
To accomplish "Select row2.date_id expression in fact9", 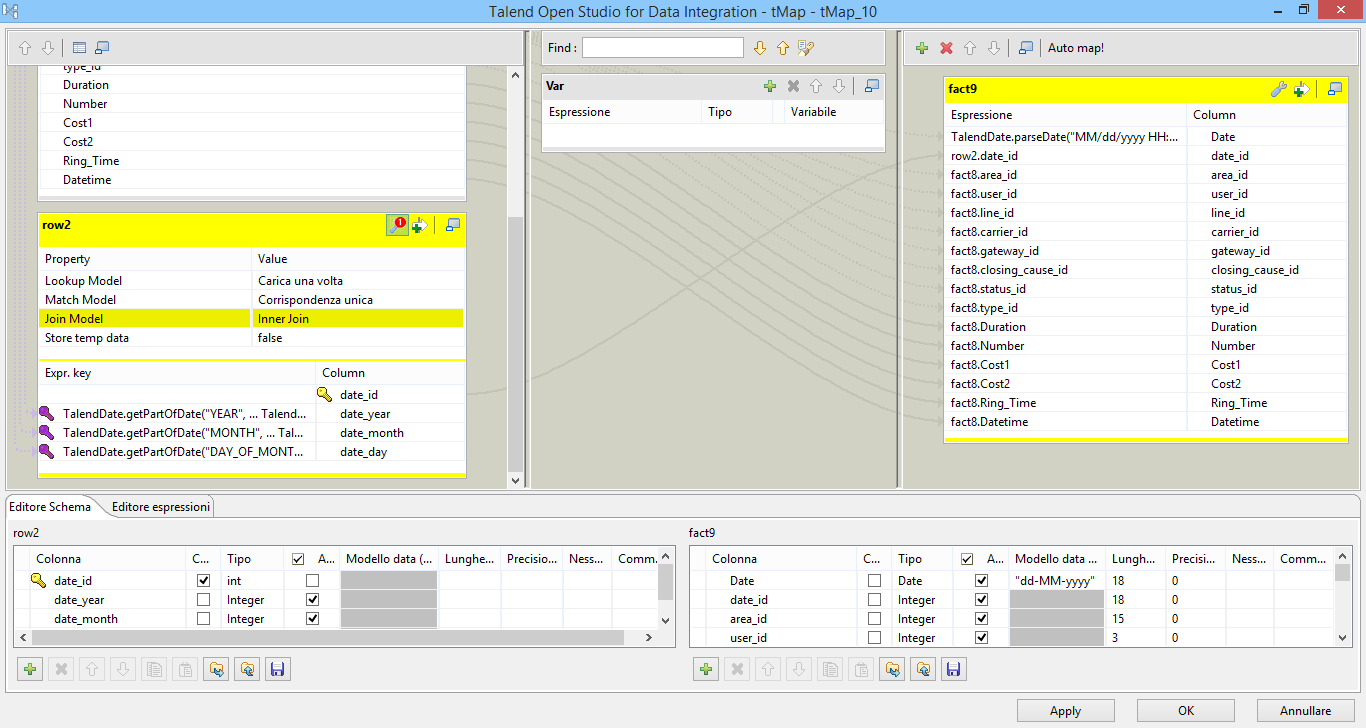I will tap(1065, 156).
